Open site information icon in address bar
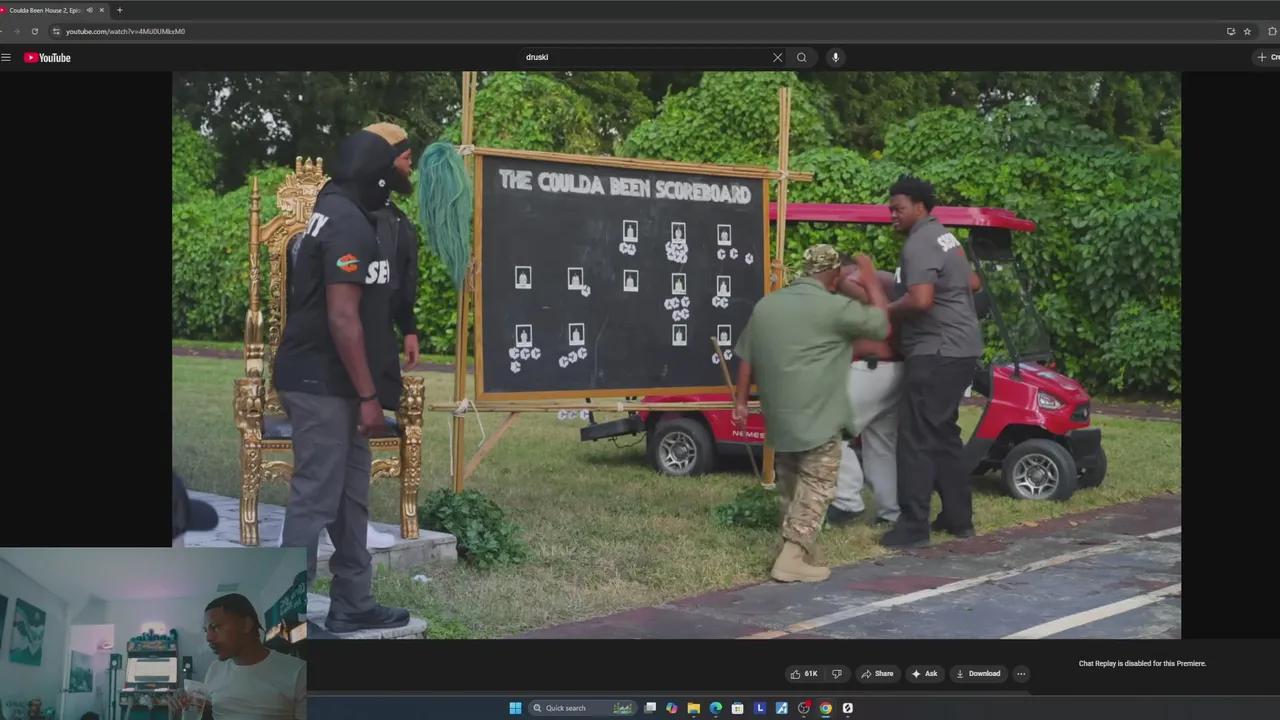Viewport: 1280px width, 720px height. point(56,31)
